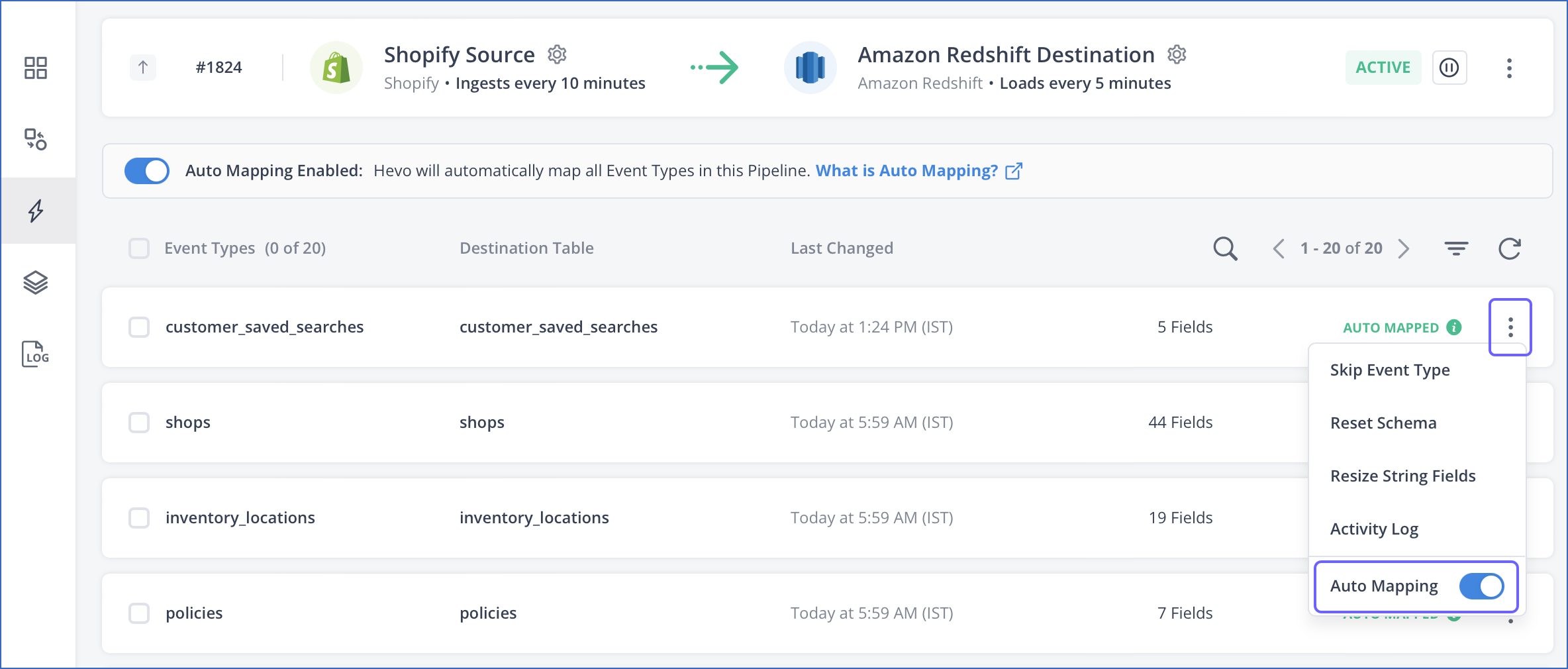Click the Amazon Redshift Destination title
The image size is (1568, 669).
pos(1006,54)
